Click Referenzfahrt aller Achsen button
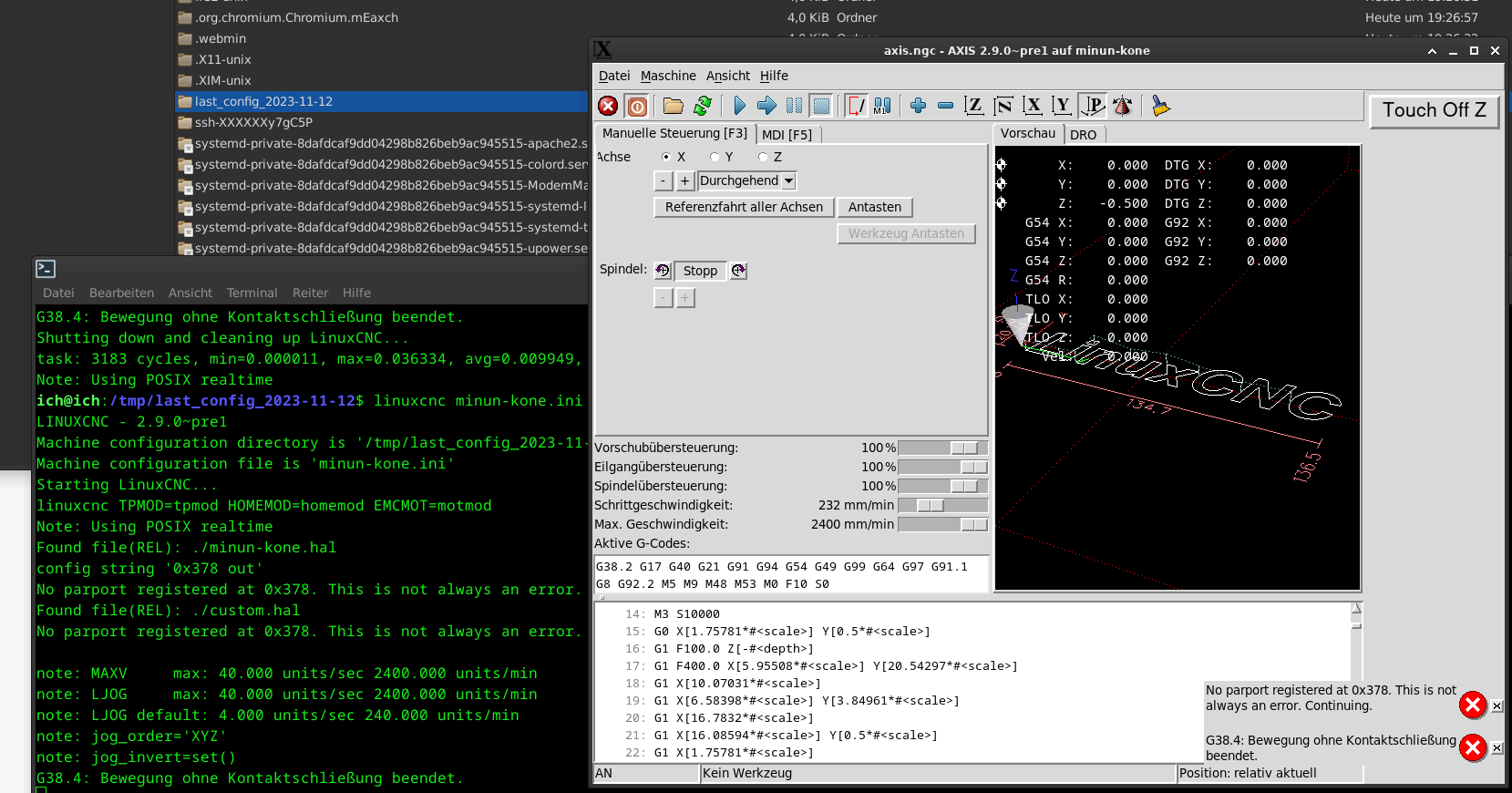1512x793 pixels. click(744, 207)
